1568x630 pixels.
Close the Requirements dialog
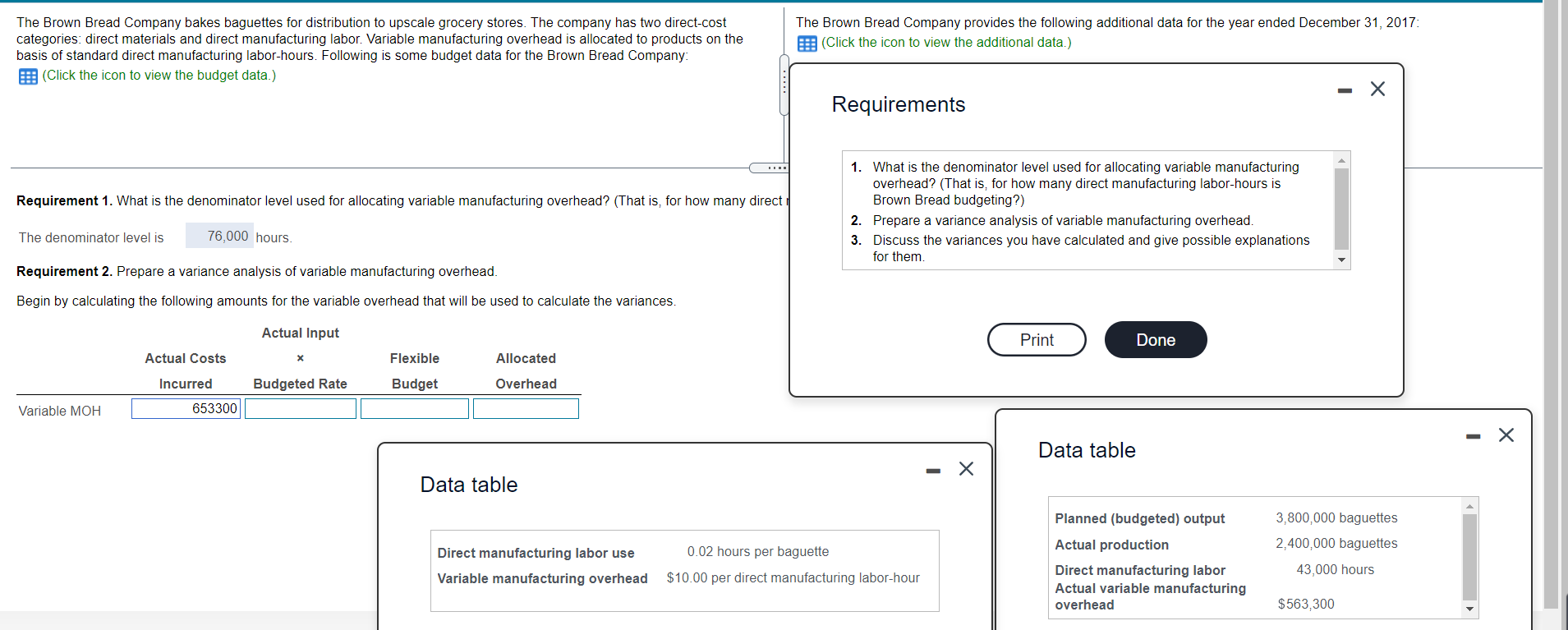[1377, 89]
